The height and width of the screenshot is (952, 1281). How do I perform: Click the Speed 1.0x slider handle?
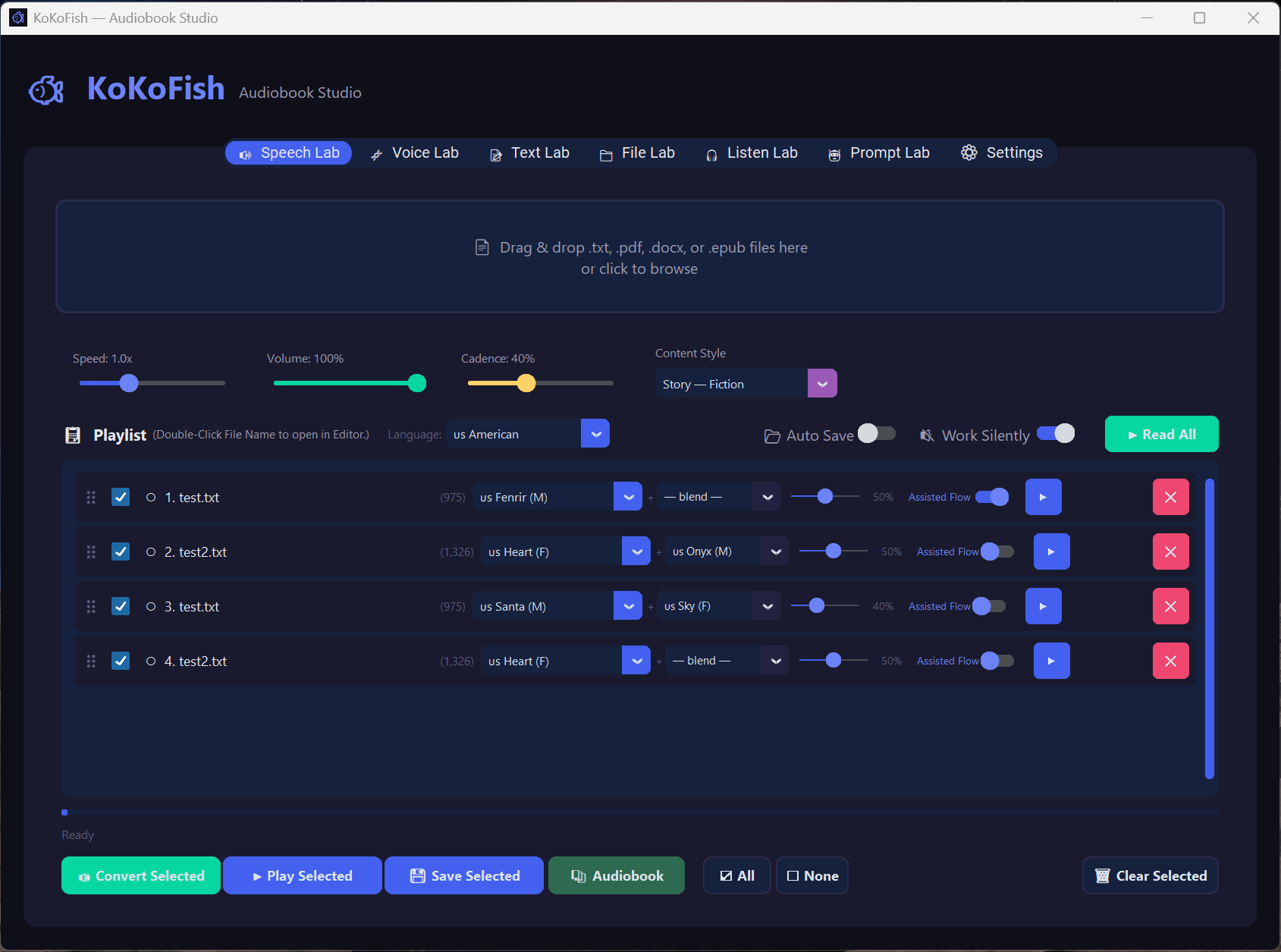point(129,383)
